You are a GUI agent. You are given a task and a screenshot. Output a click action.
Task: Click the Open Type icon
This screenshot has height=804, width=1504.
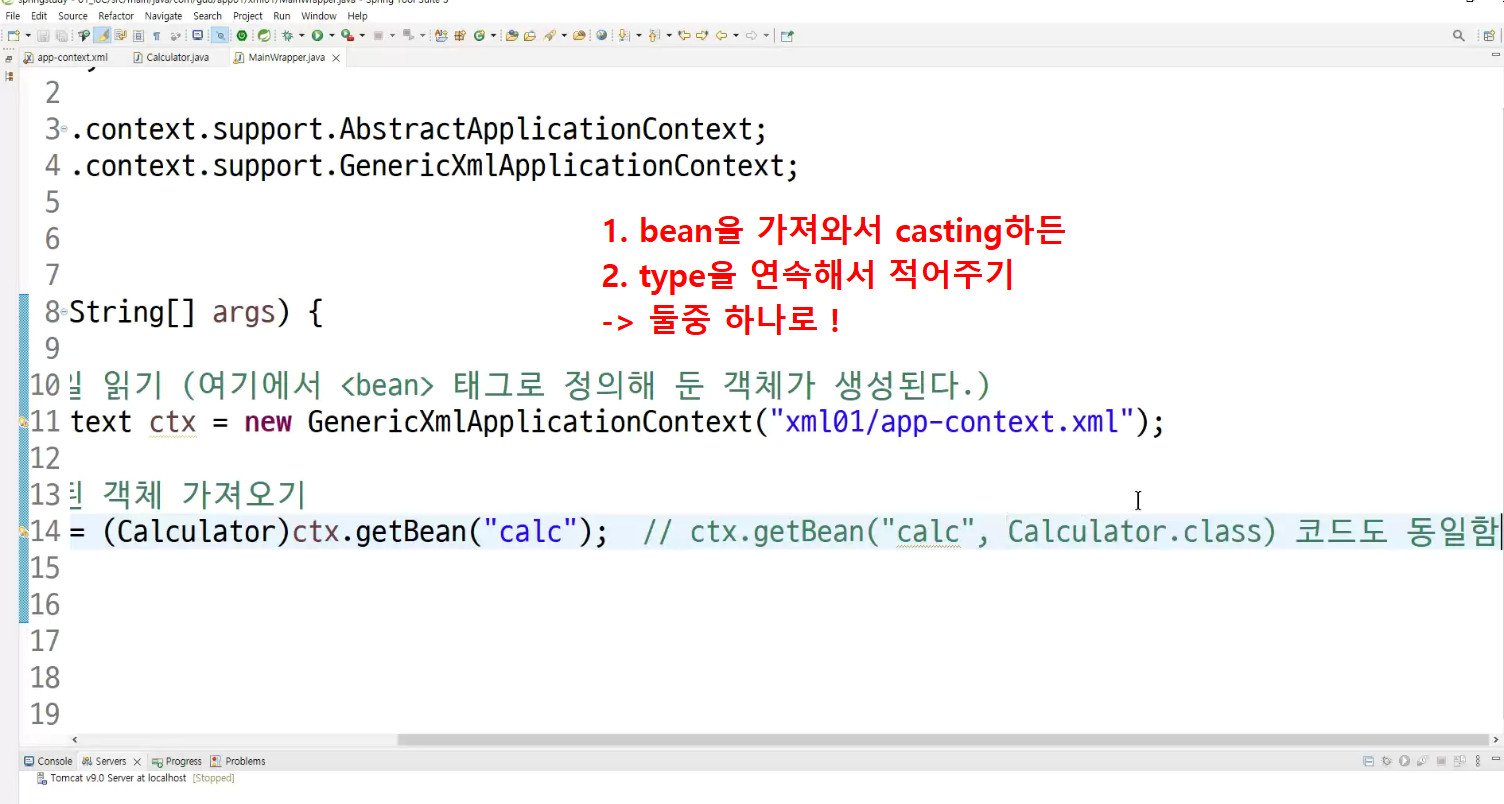pyautogui.click(x=512, y=35)
